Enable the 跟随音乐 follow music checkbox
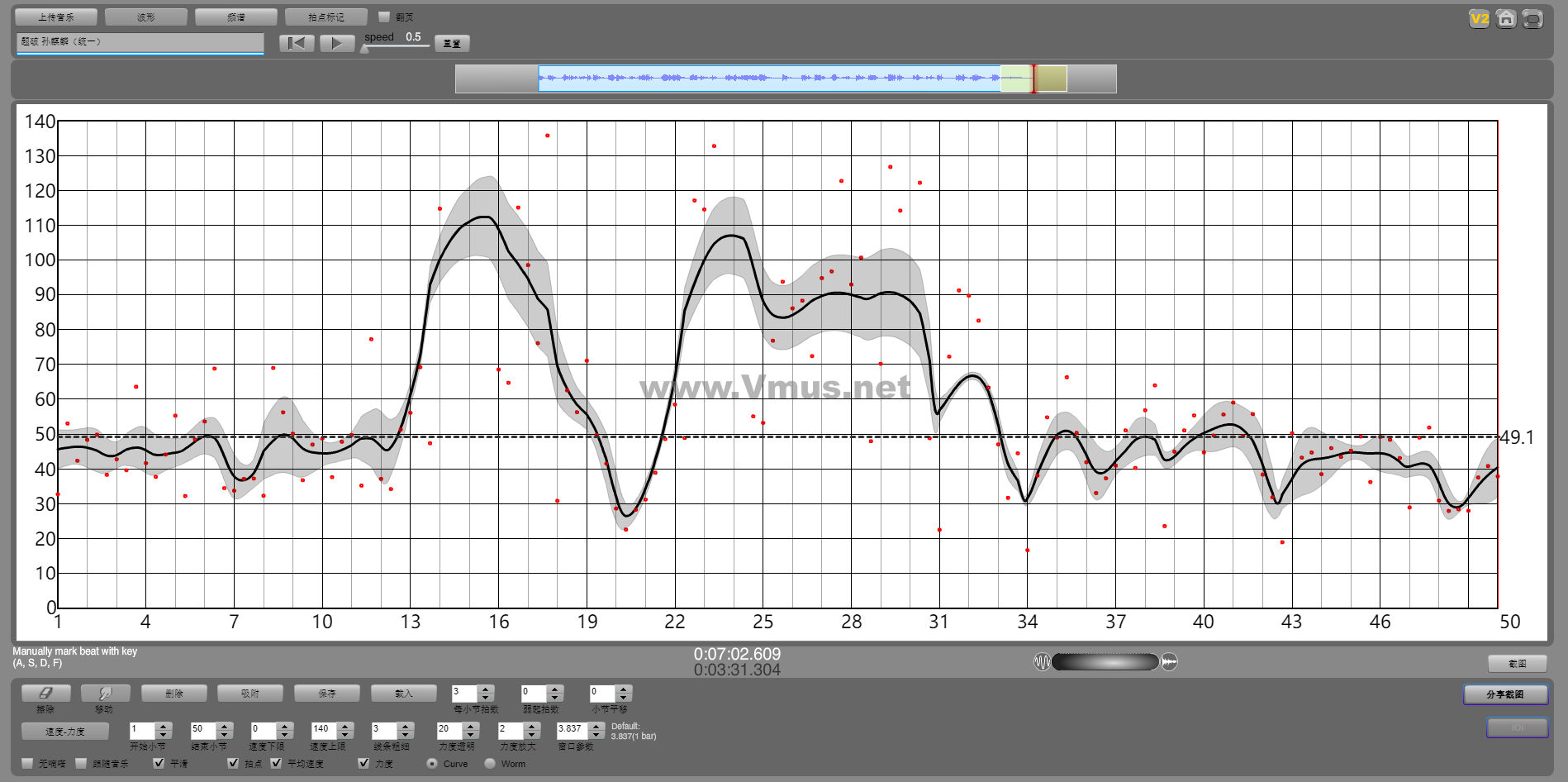 click(x=81, y=763)
